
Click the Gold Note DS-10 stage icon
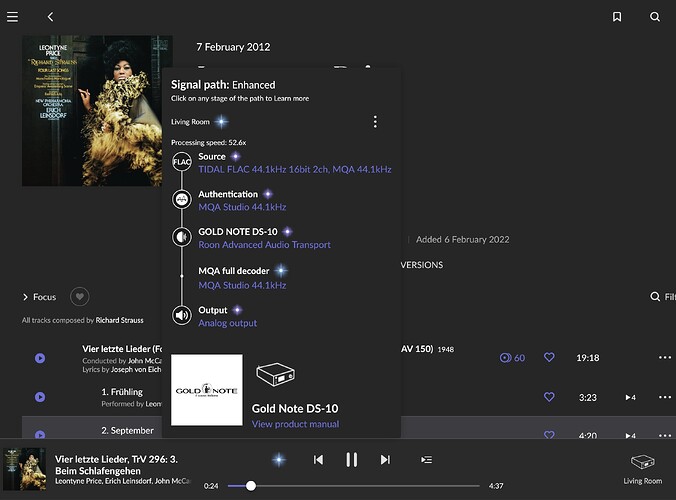coord(182,237)
